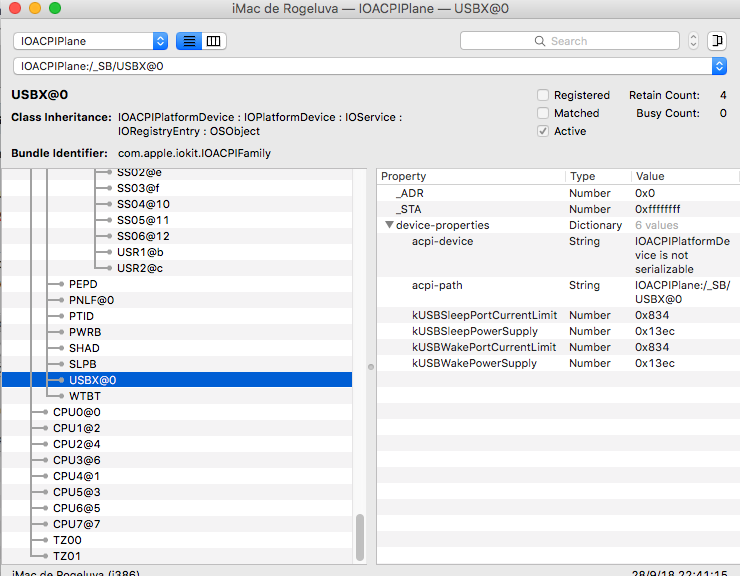Select the kUSBSleepPortCurrentLimit property row
The width and height of the screenshot is (740, 576).
click(558, 315)
